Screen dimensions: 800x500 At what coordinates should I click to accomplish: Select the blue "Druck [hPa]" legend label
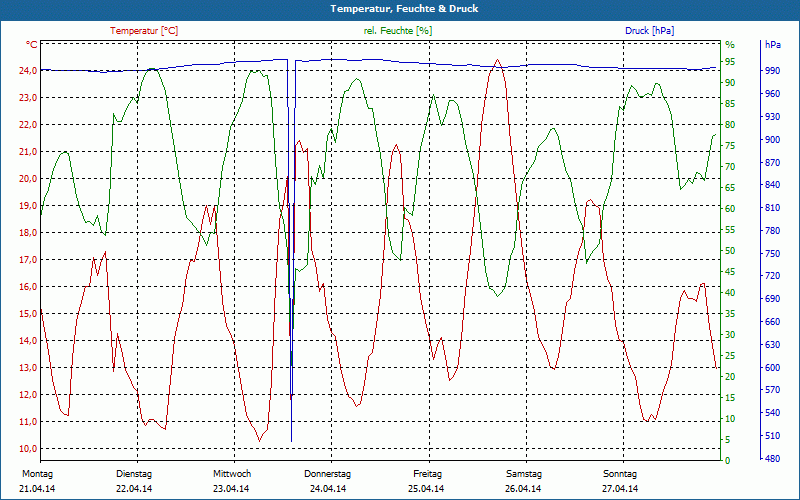pyautogui.click(x=649, y=31)
